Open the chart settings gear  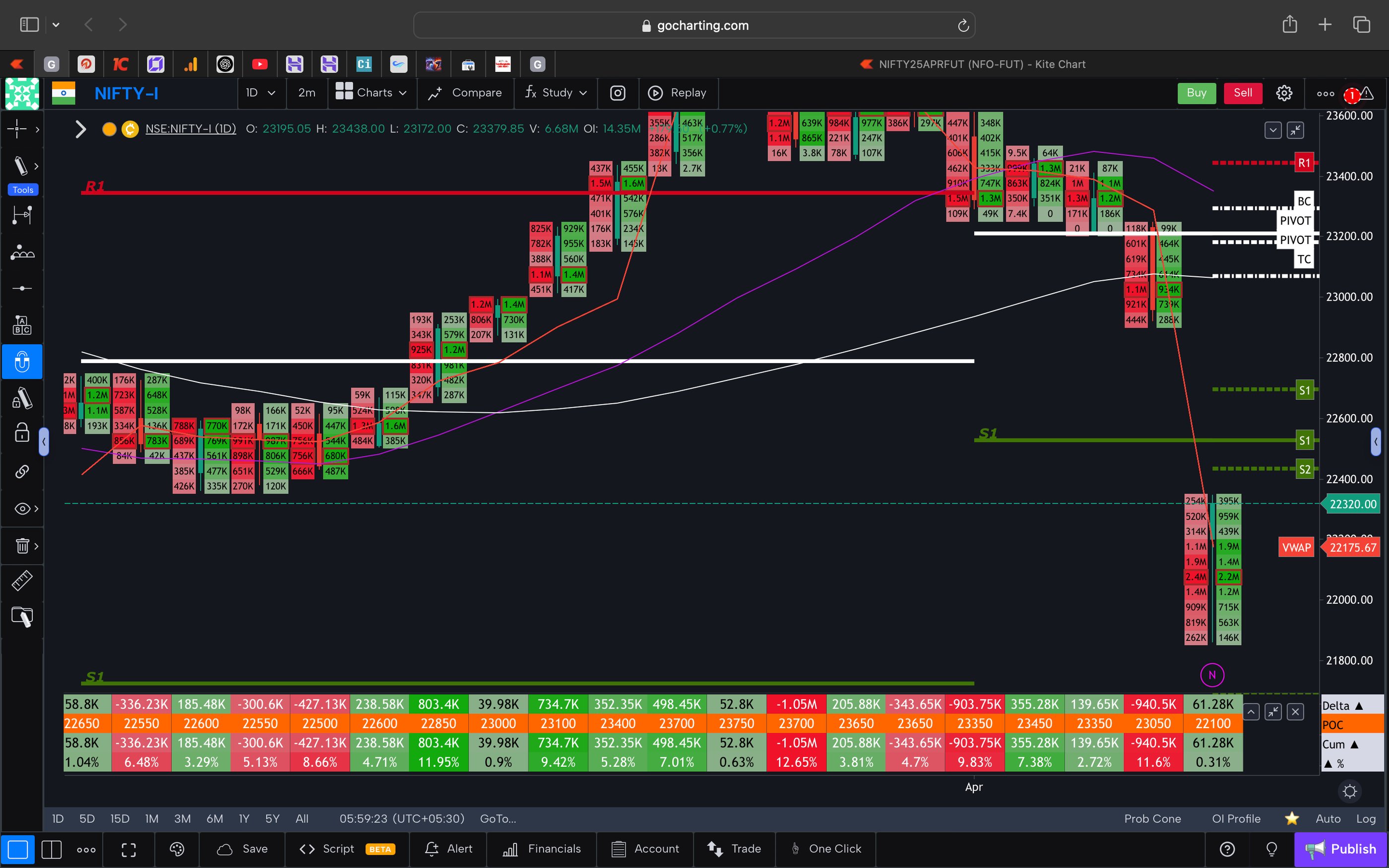pos(1284,93)
